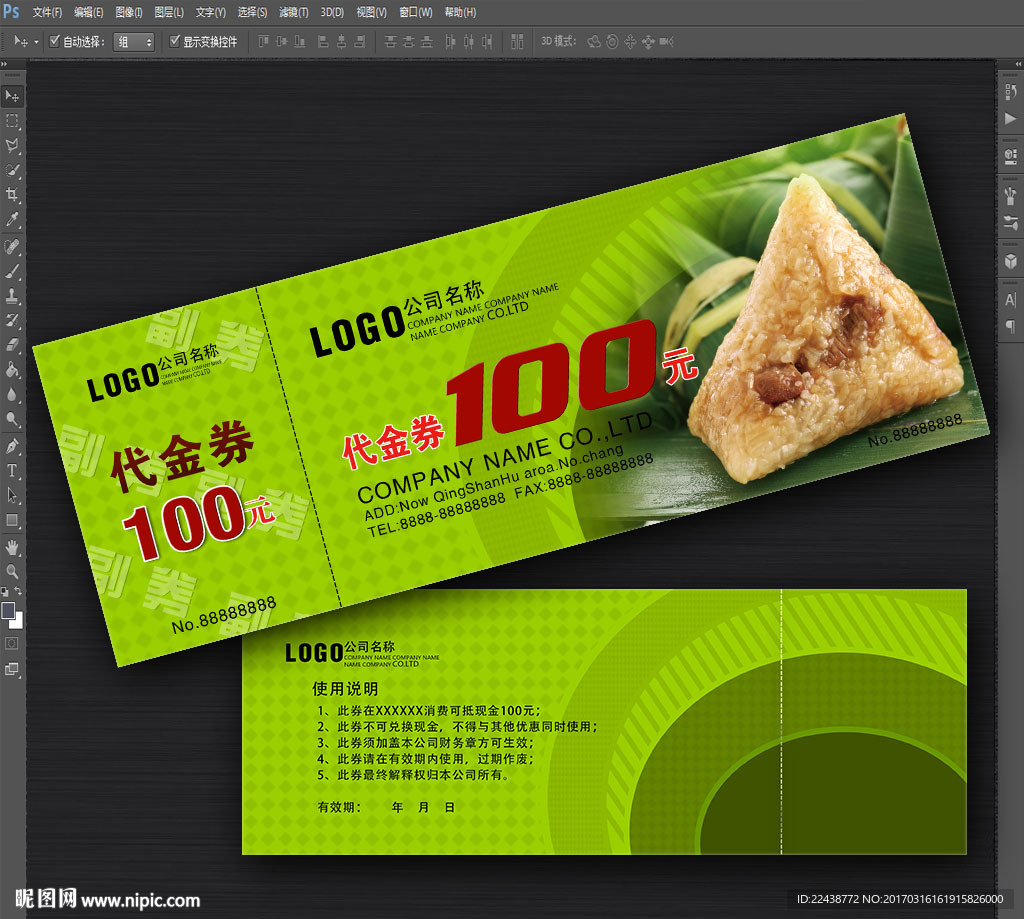Select the Dodge tool
The image size is (1024, 919).
tap(12, 419)
